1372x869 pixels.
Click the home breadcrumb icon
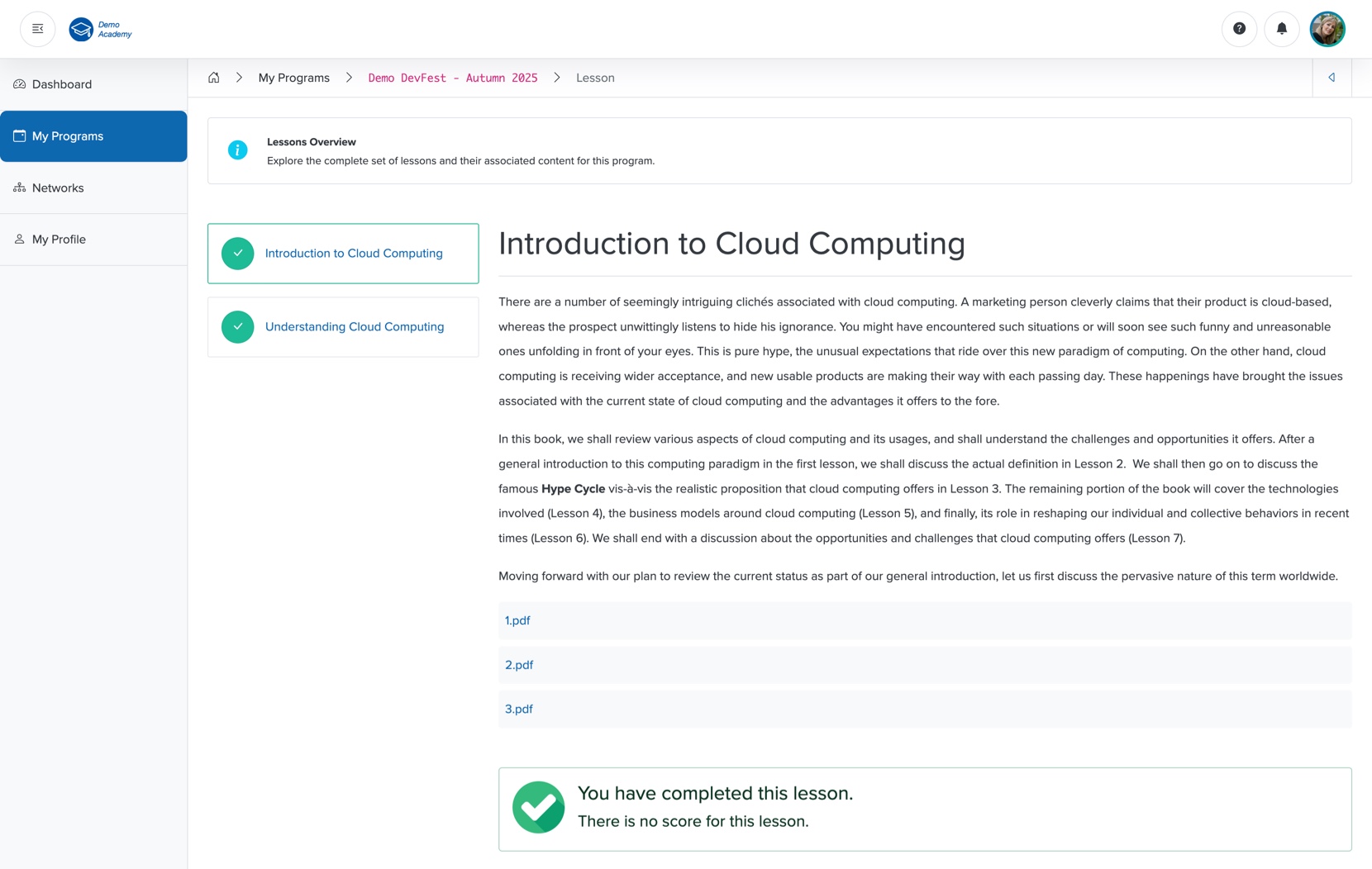(x=214, y=78)
